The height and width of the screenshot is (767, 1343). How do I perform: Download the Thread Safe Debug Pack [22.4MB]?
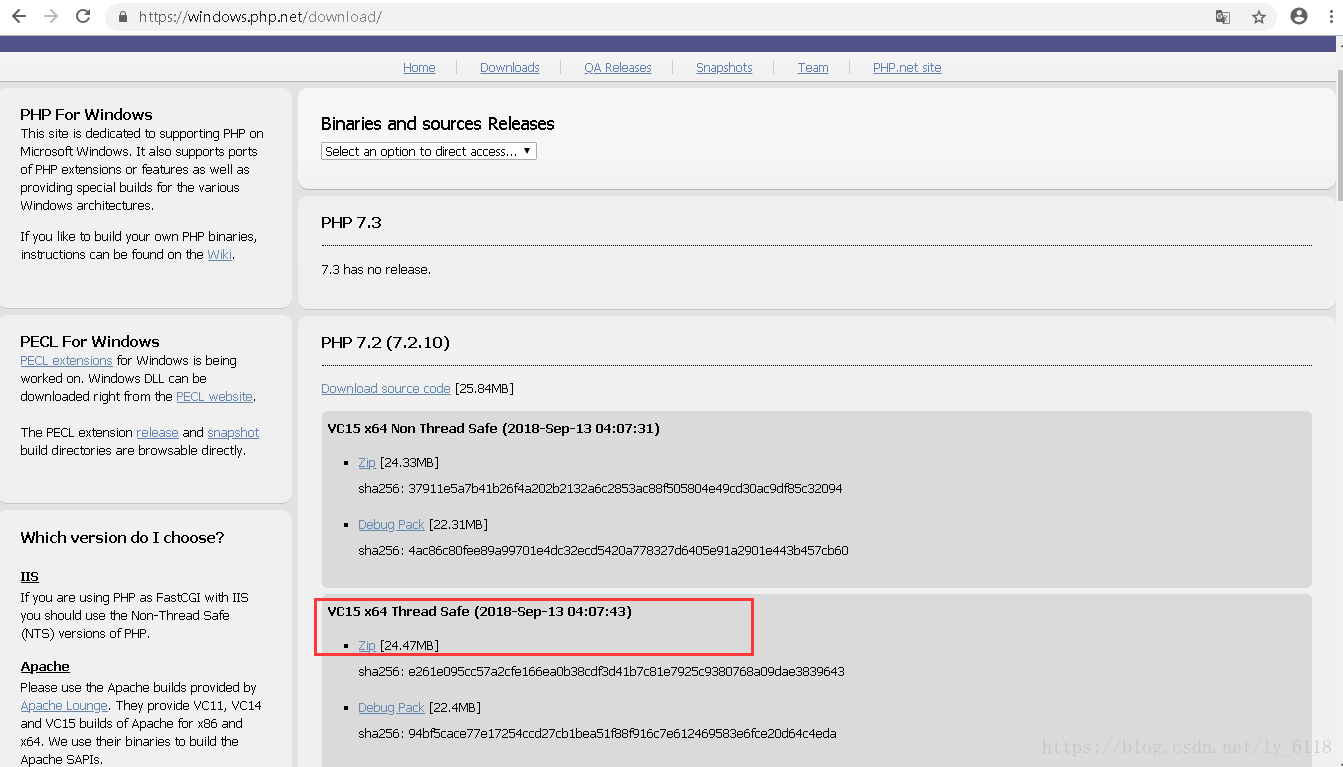pyautogui.click(x=391, y=708)
